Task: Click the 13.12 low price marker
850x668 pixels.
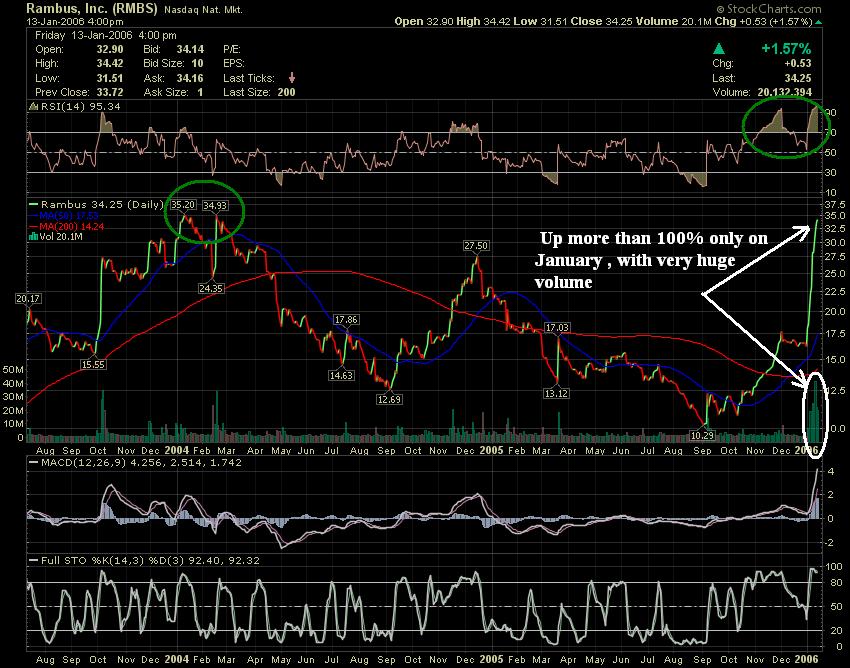Action: (556, 393)
